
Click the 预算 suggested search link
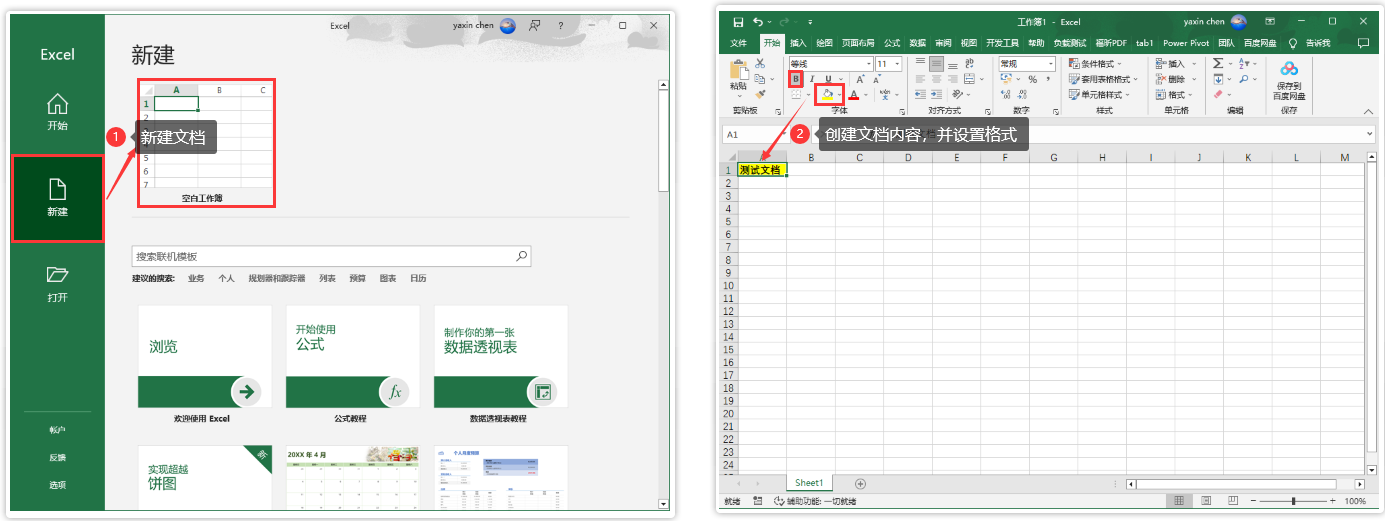pyautogui.click(x=357, y=278)
